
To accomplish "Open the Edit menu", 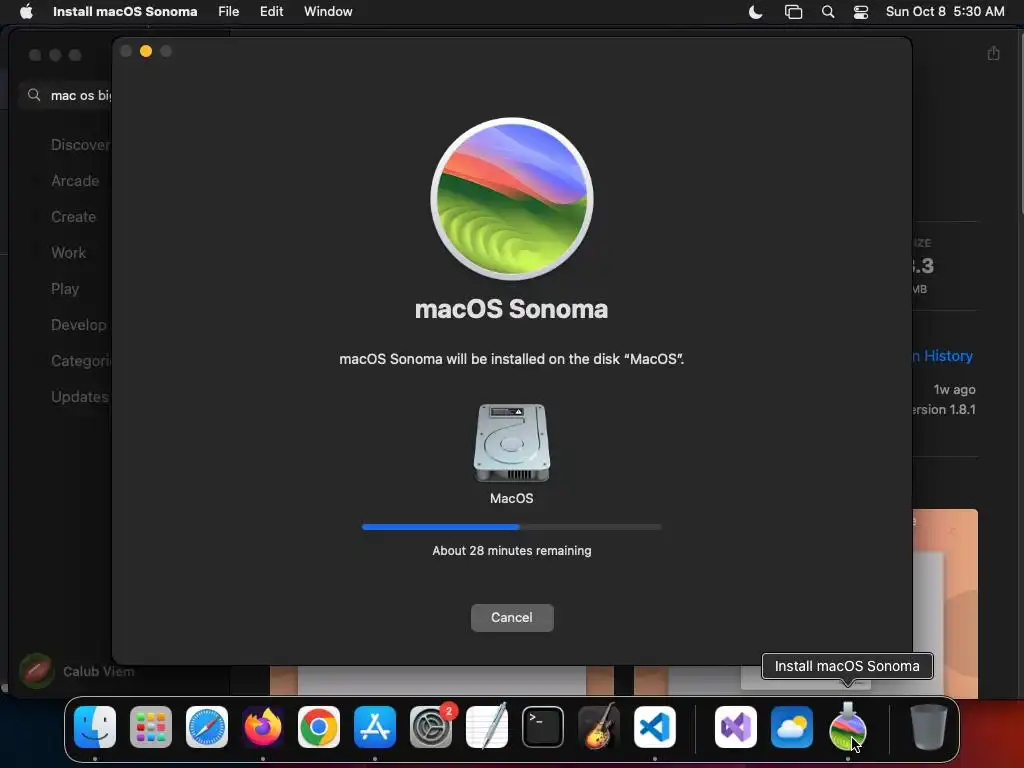I will pyautogui.click(x=271, y=11).
